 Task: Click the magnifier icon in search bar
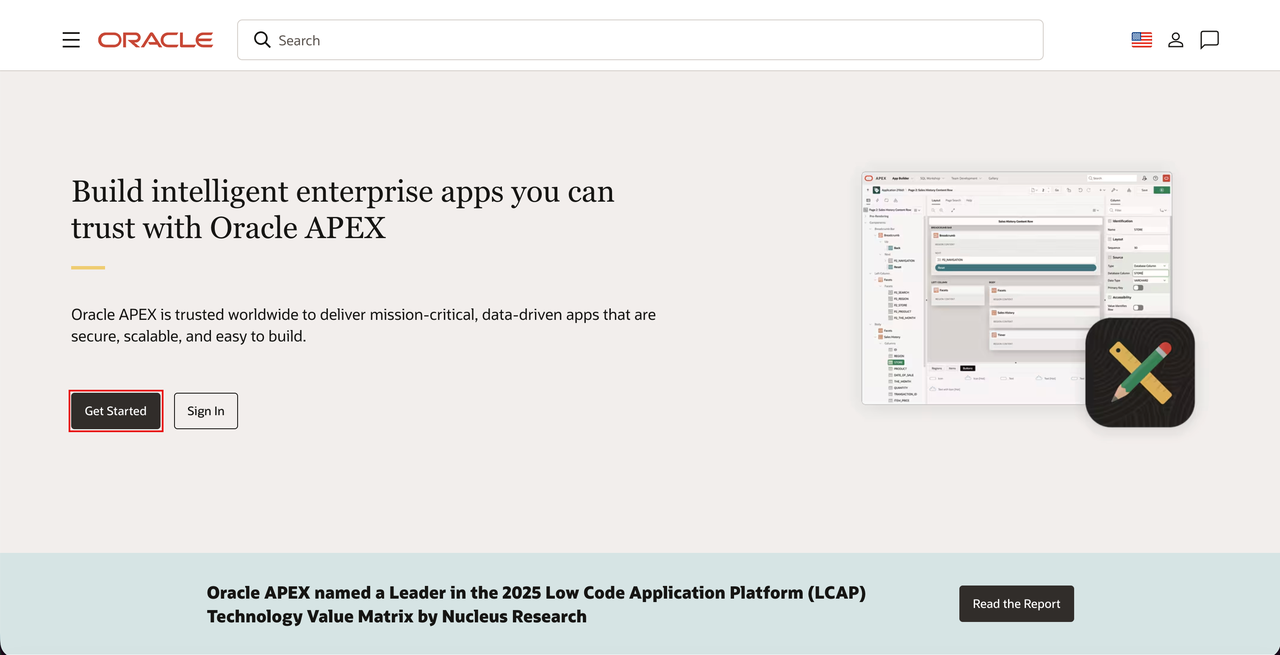coord(262,40)
